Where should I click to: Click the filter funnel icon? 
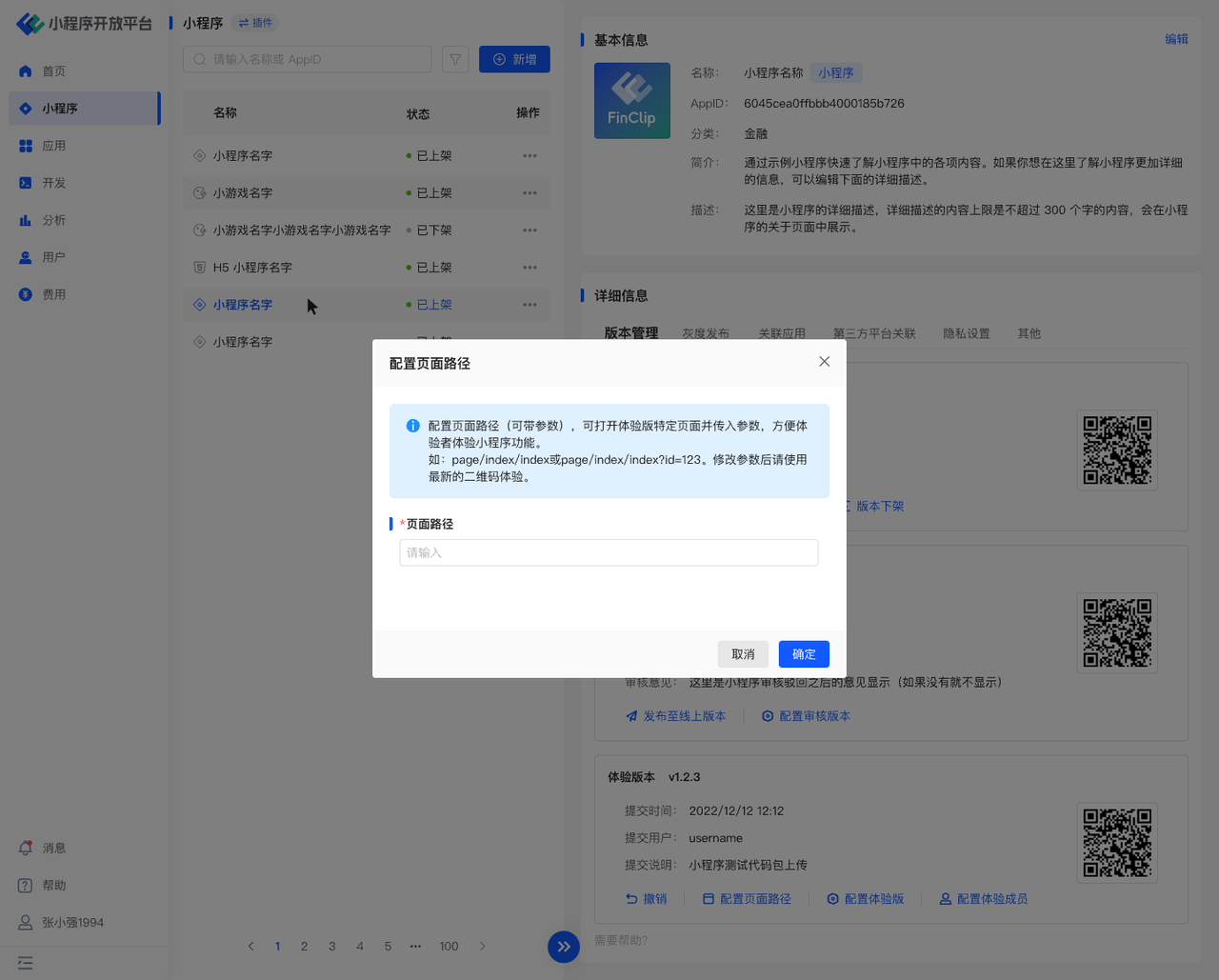[455, 59]
